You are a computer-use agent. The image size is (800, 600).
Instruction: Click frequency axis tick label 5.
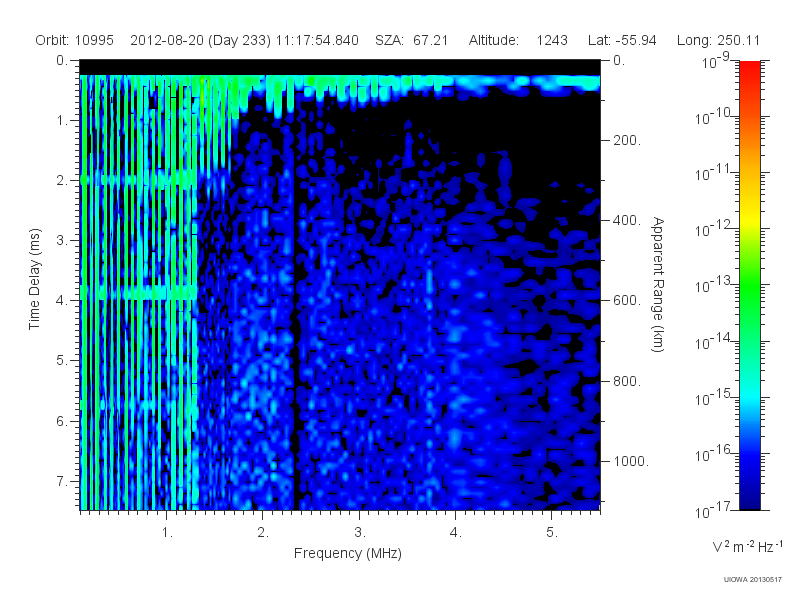[552, 533]
